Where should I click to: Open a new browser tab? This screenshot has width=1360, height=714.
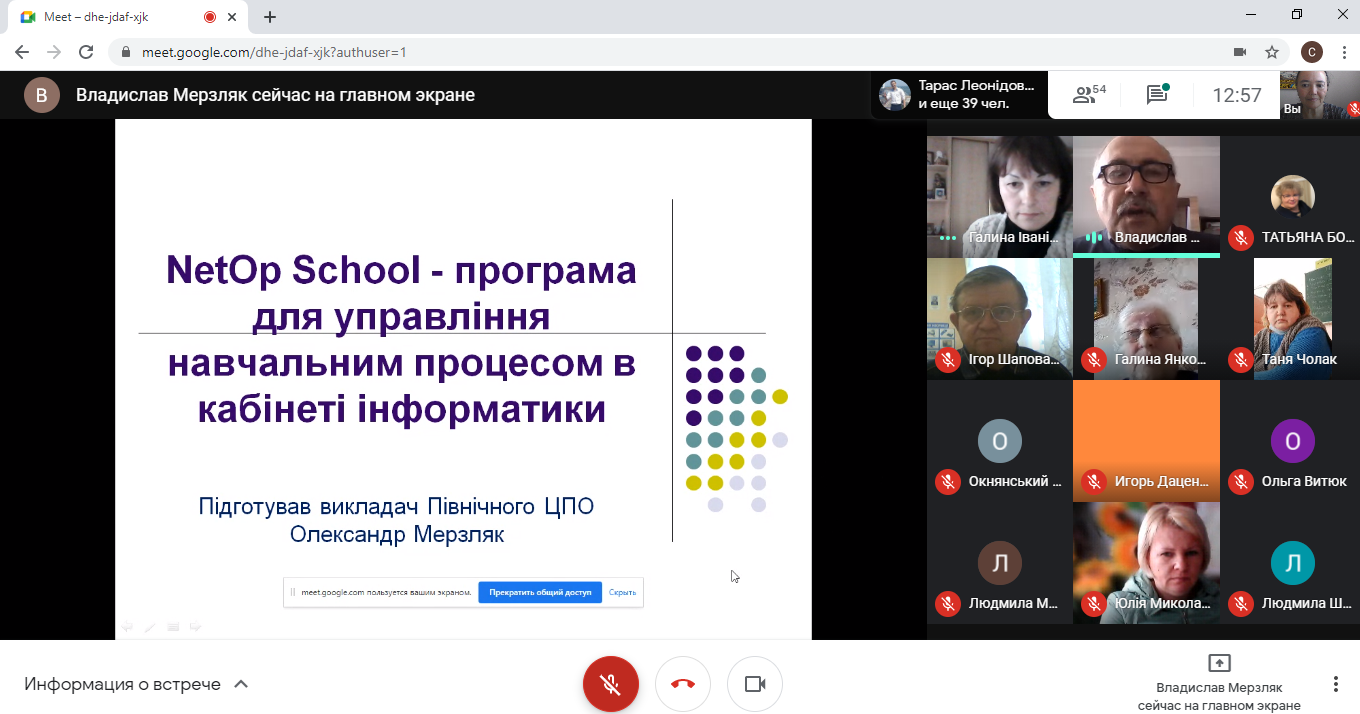[270, 17]
